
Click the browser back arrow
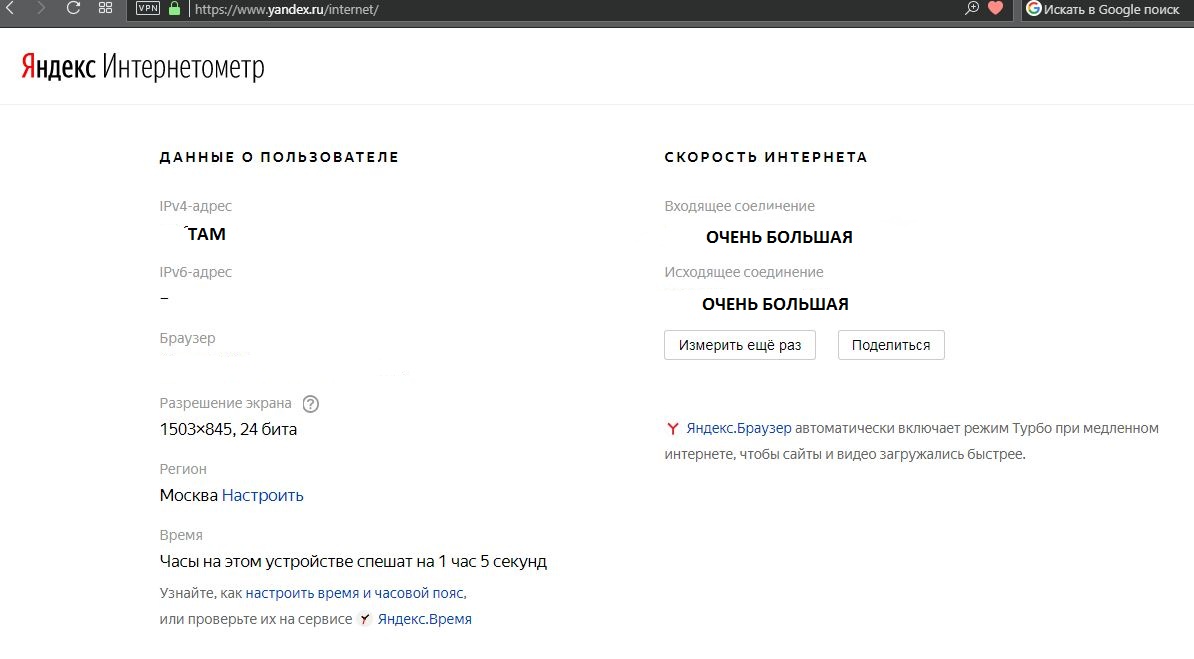pyautogui.click(x=10, y=8)
